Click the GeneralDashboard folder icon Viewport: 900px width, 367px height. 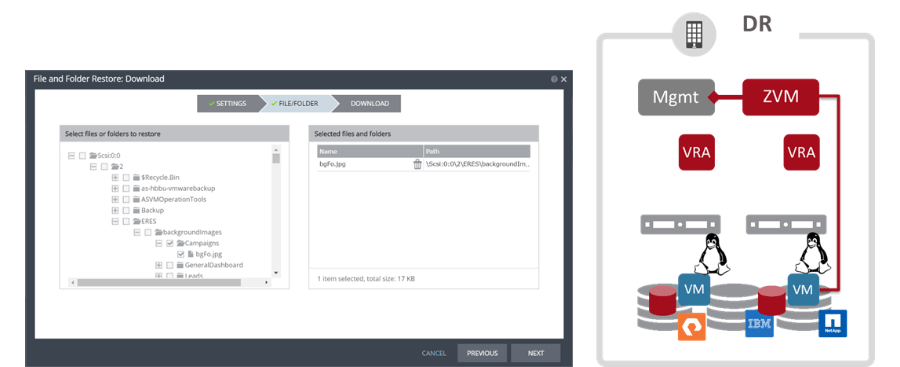(180, 265)
